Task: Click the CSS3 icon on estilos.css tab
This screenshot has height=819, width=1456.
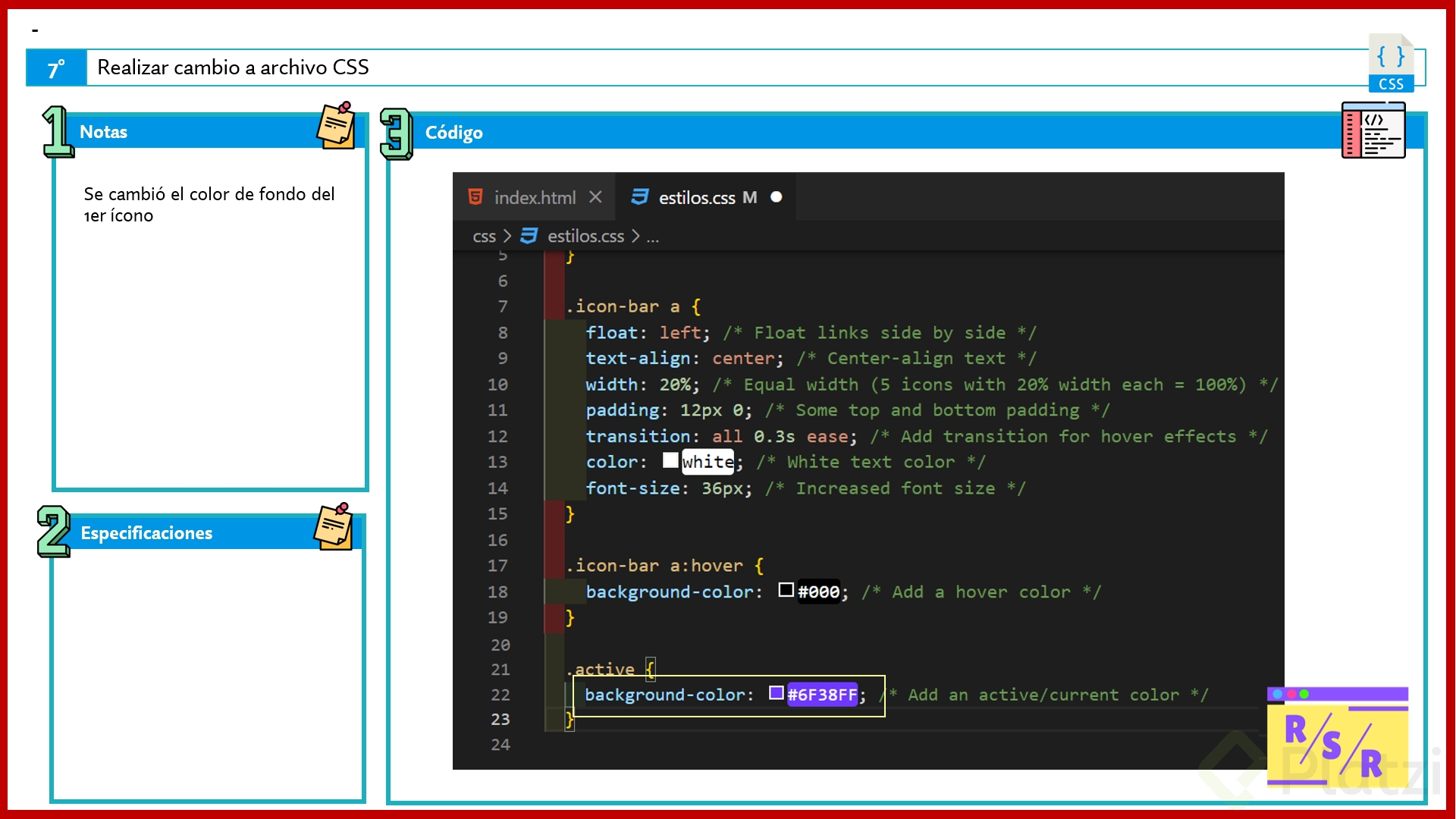Action: pyautogui.click(x=640, y=197)
